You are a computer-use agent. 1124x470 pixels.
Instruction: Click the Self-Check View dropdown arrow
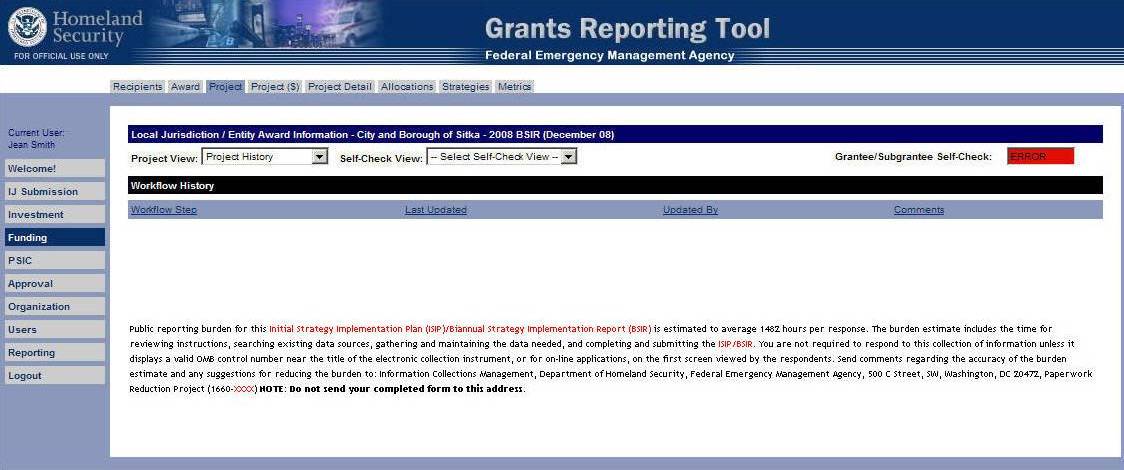(568, 156)
